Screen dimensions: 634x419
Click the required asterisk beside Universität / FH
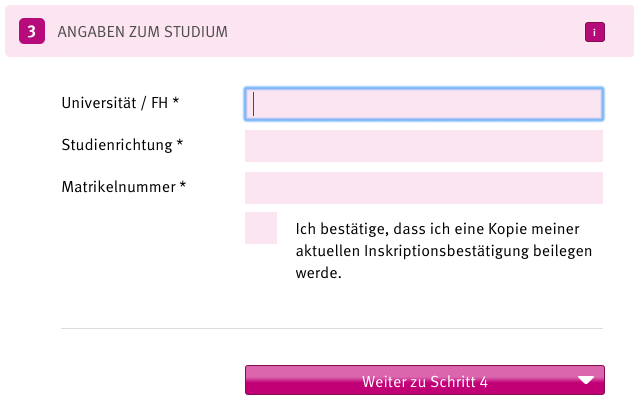coord(176,102)
